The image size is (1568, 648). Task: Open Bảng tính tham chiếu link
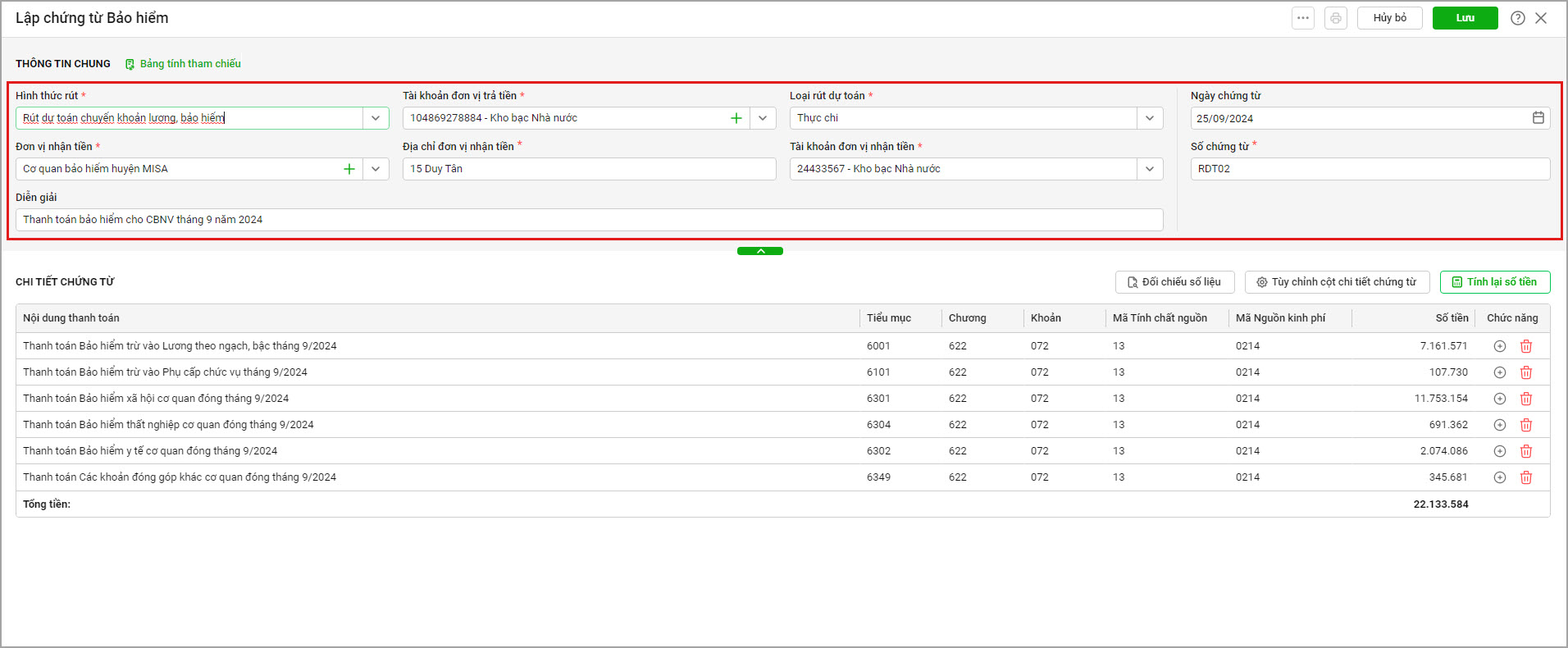[183, 64]
